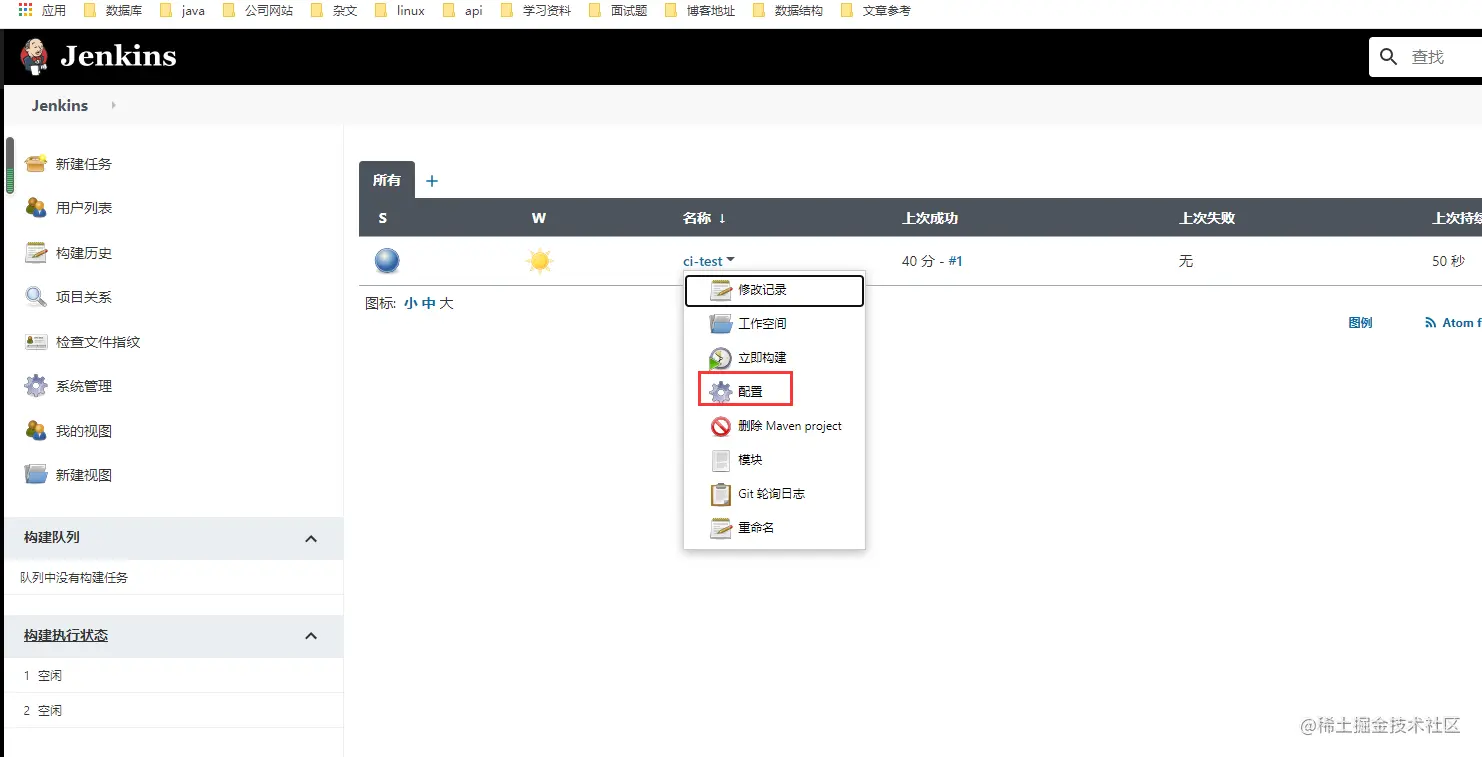Switch to the 所有 view tab

(x=386, y=180)
